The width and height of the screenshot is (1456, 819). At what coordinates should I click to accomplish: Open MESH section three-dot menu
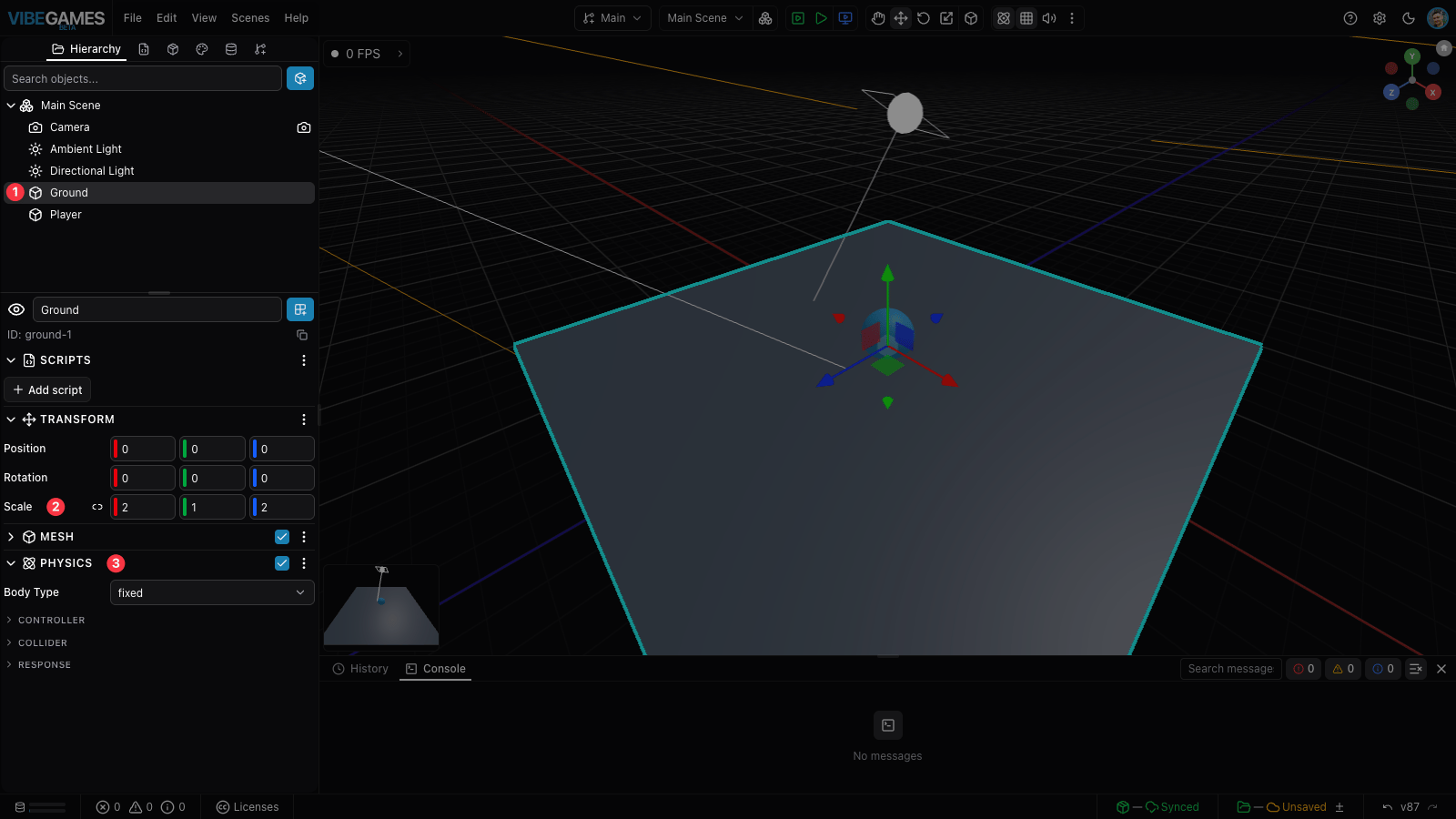pos(304,537)
